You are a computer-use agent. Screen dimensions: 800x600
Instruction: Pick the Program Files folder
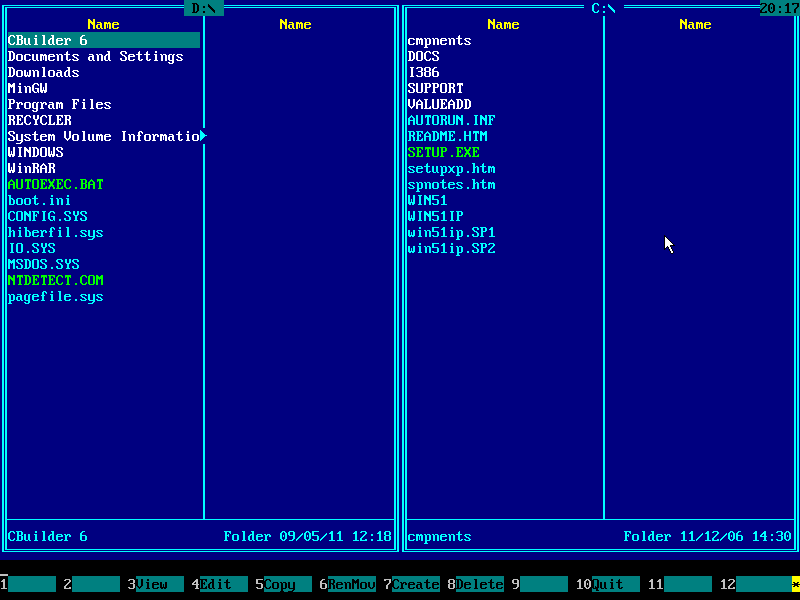point(59,104)
